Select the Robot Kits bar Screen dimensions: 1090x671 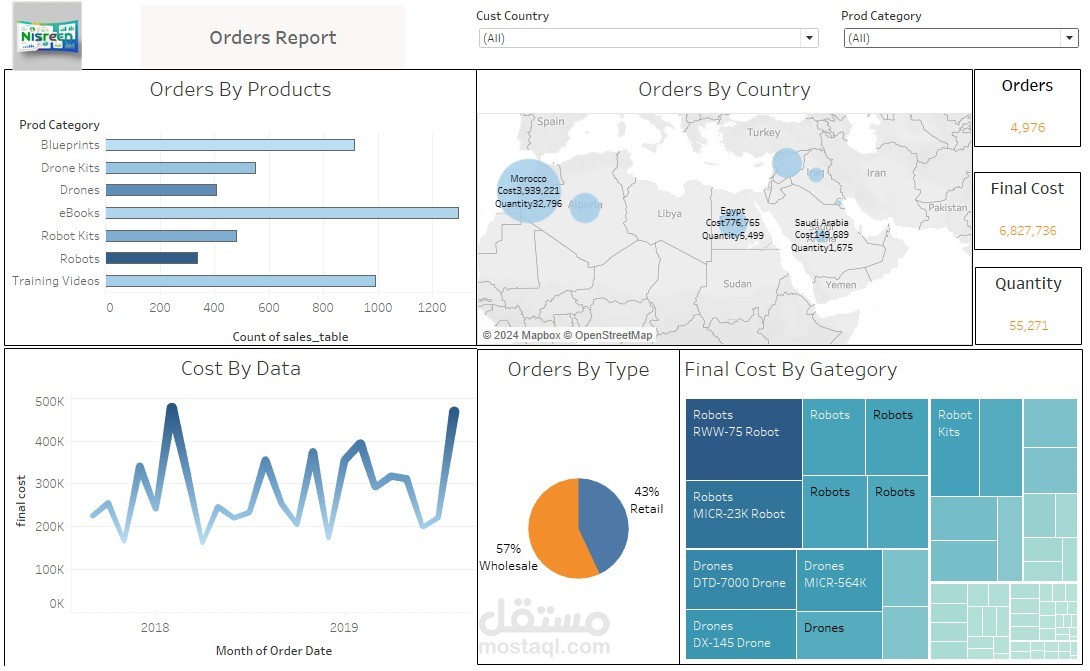coord(171,236)
